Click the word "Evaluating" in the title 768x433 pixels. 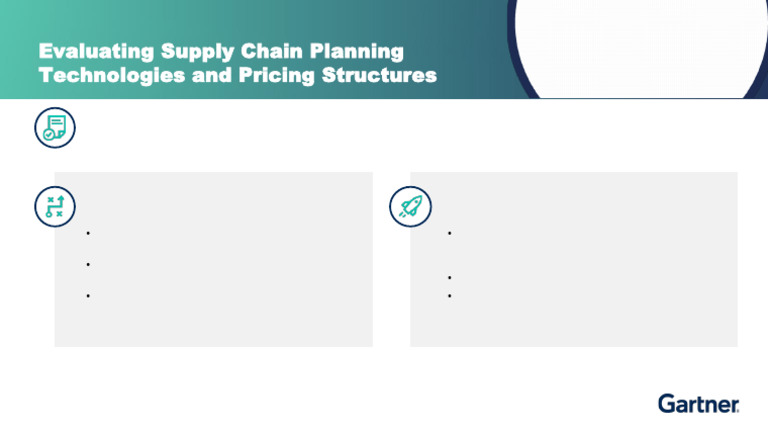click(96, 52)
